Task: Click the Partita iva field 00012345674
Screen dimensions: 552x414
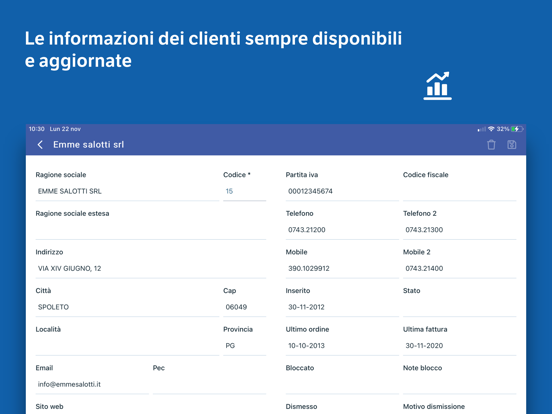Action: (x=342, y=192)
